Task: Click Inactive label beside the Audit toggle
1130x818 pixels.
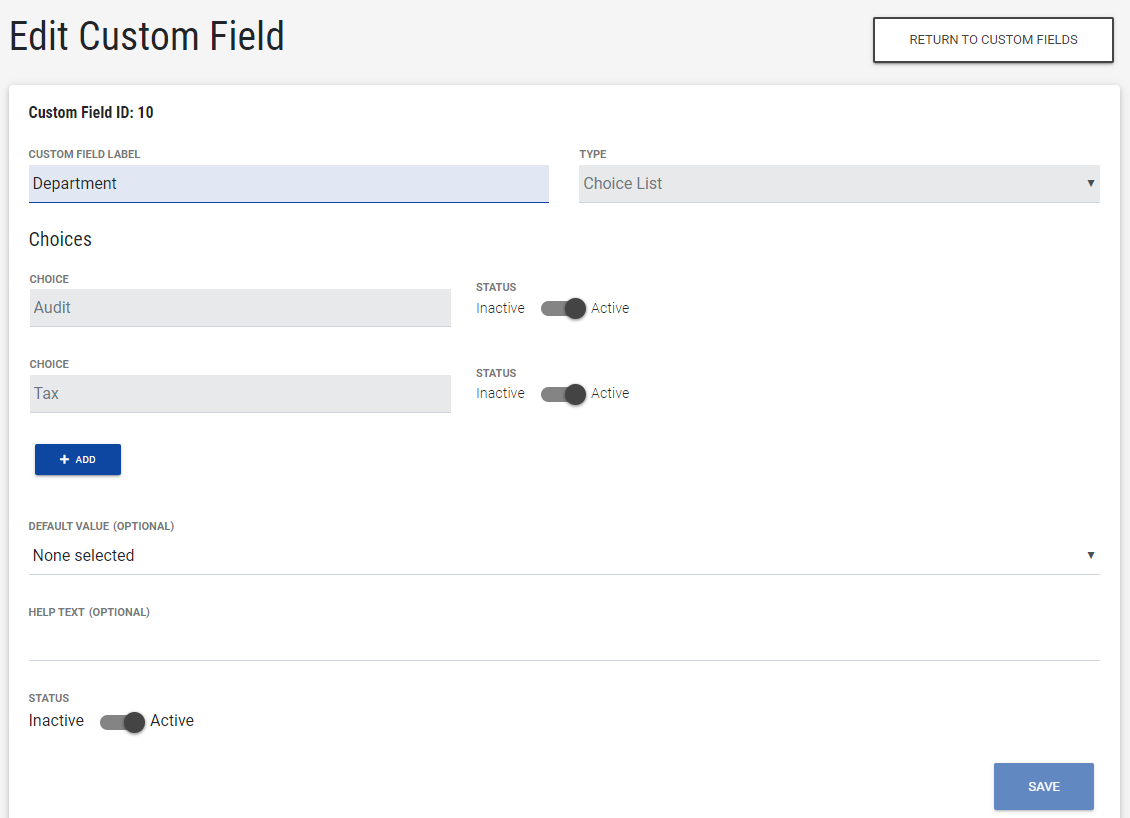Action: click(500, 309)
